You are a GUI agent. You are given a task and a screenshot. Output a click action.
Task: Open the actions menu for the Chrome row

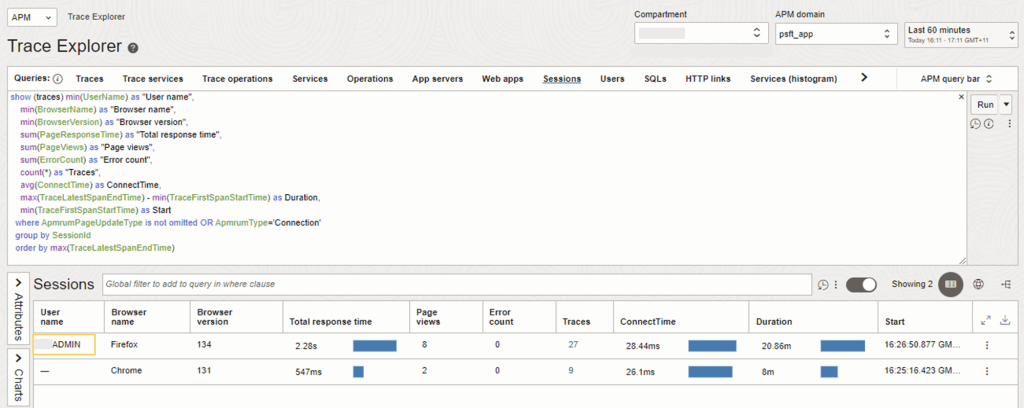[987, 371]
